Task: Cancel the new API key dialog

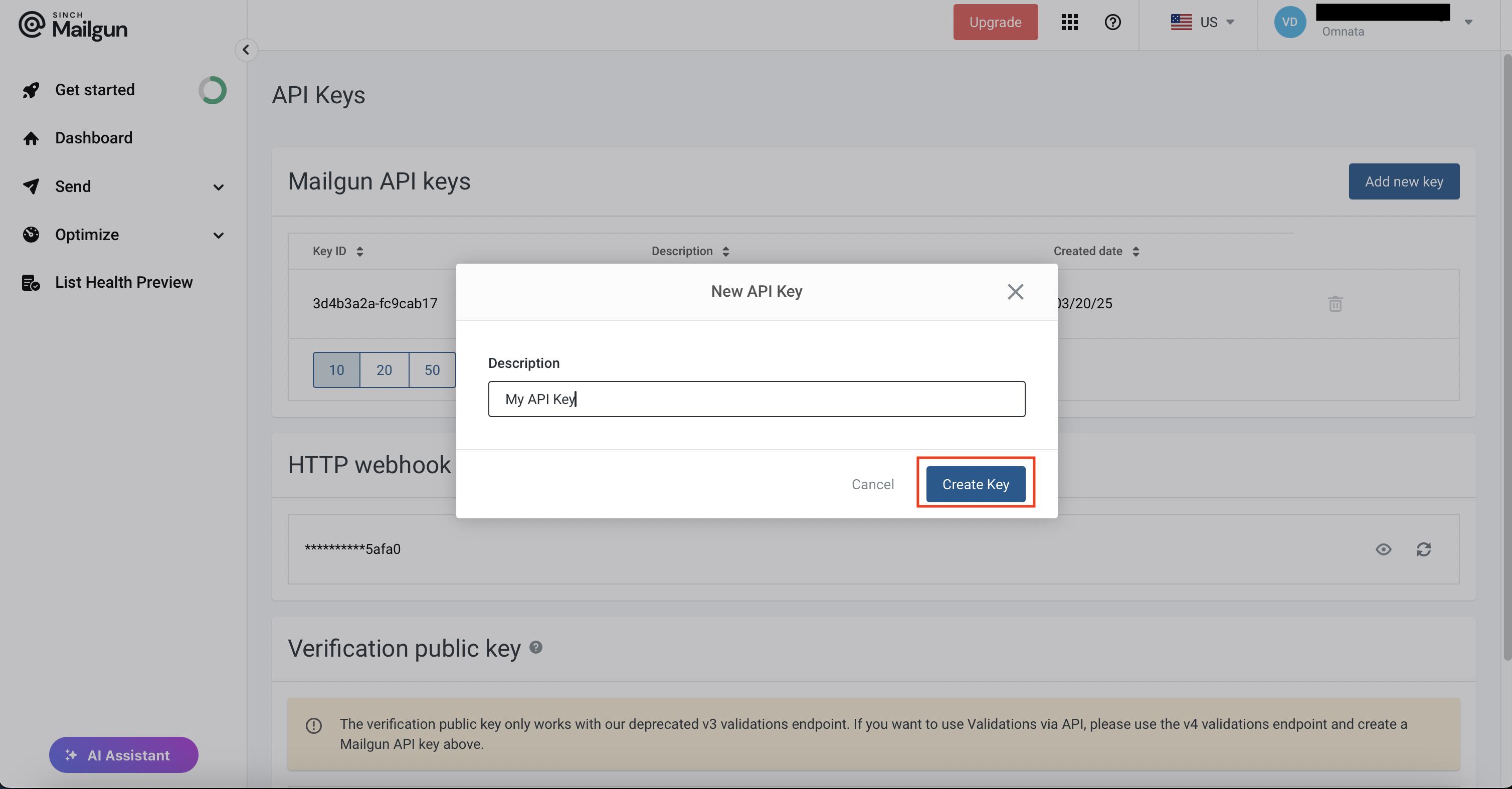Action: tap(872, 484)
